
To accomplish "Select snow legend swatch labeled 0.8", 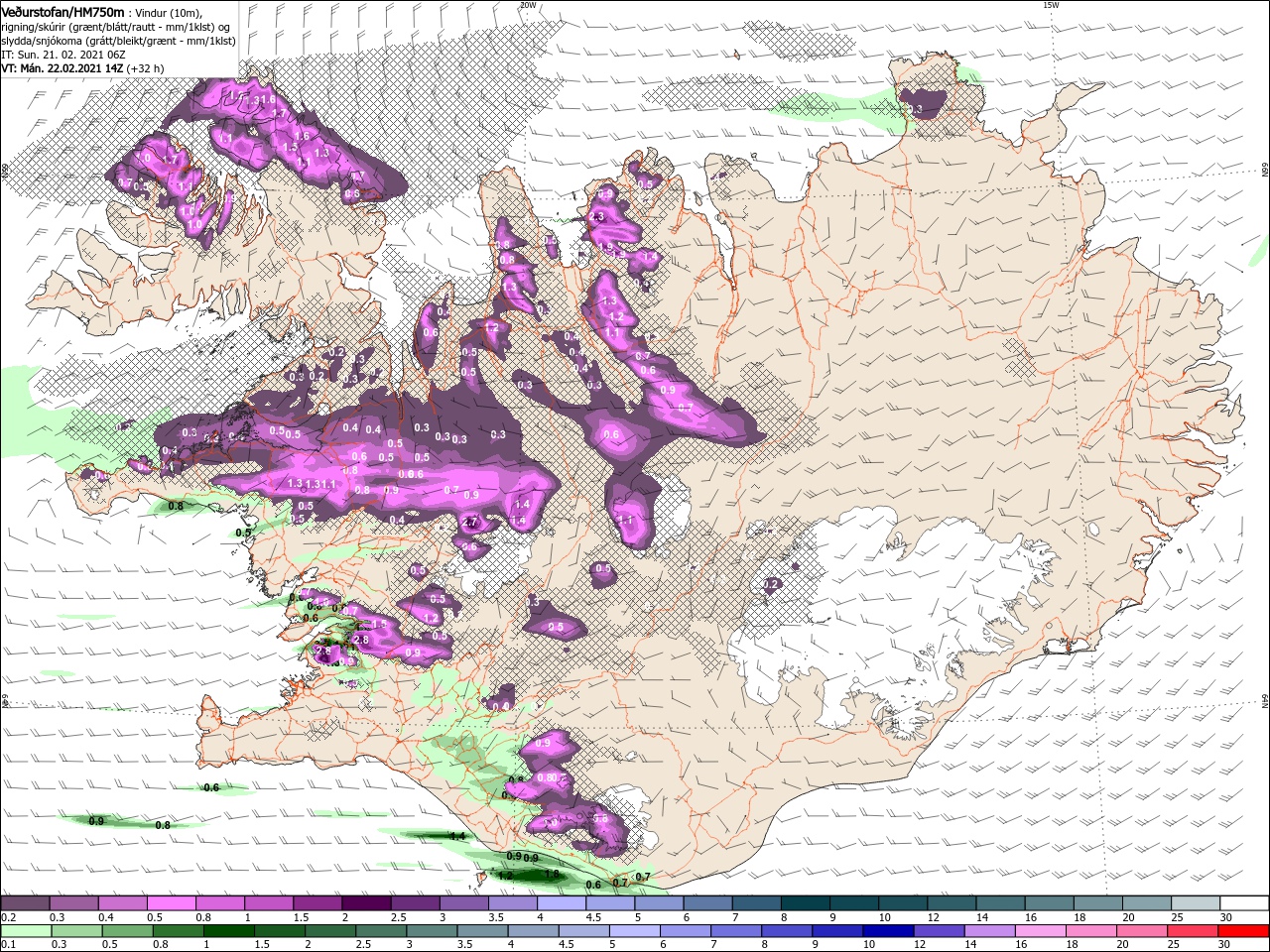I will coord(219,903).
